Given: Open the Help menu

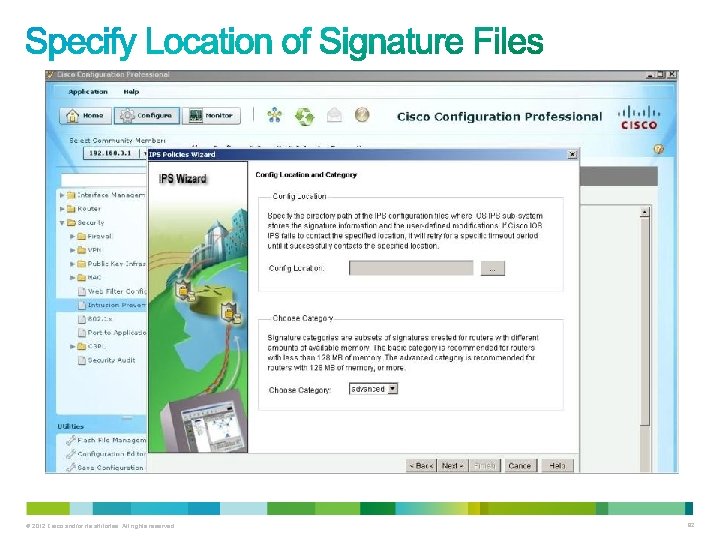Looking at the screenshot, I should point(131,92).
